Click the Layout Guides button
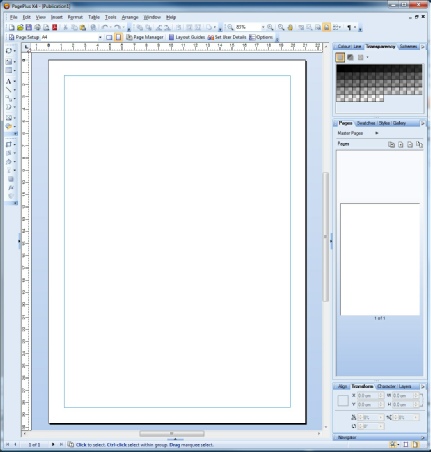This screenshot has height=452, width=431. (x=187, y=37)
